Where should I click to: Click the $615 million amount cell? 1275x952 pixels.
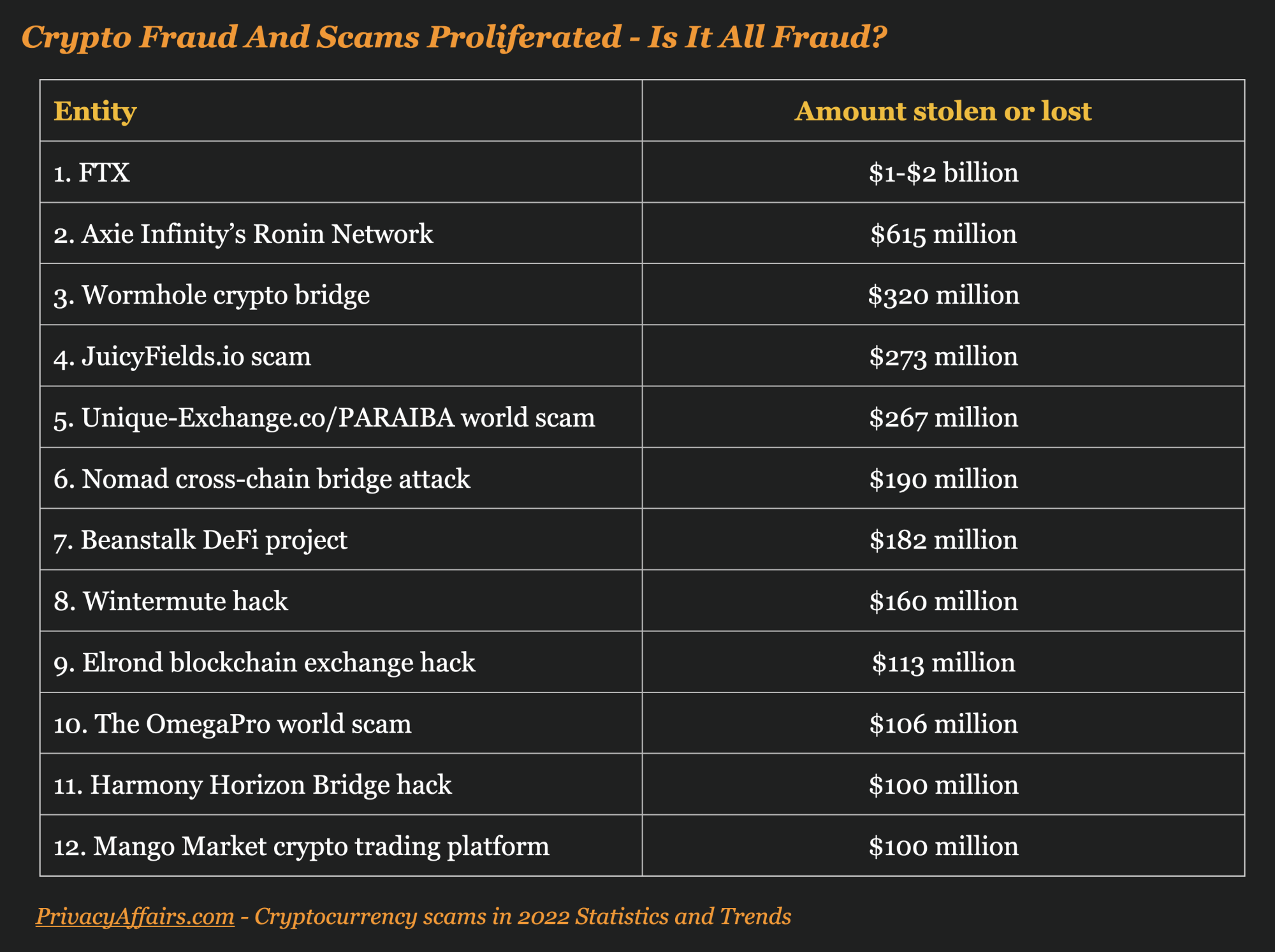point(943,234)
